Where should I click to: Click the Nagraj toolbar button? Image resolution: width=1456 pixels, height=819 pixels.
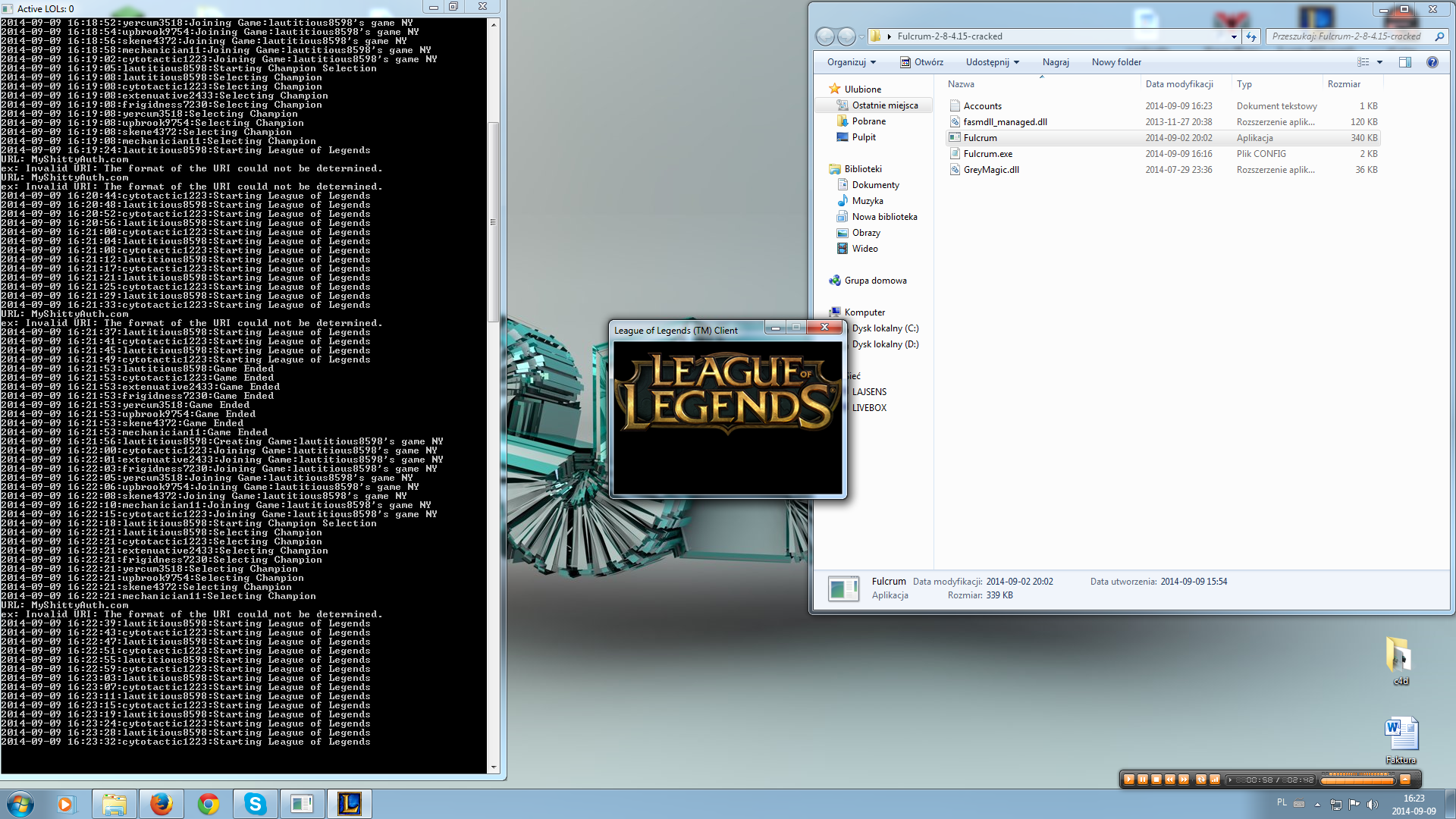pos(1056,62)
